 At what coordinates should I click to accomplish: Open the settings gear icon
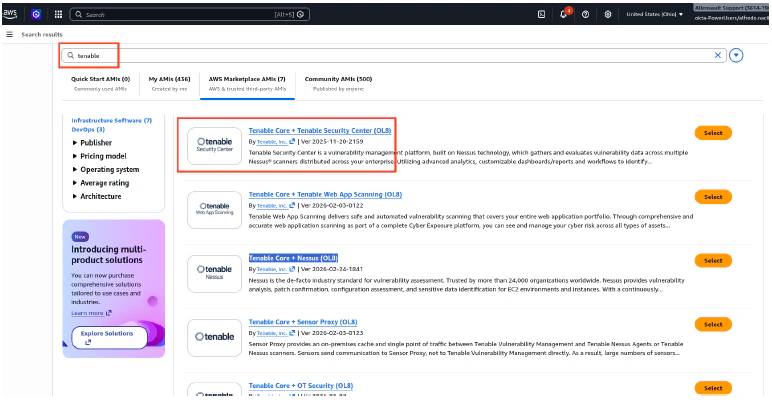[x=608, y=14]
